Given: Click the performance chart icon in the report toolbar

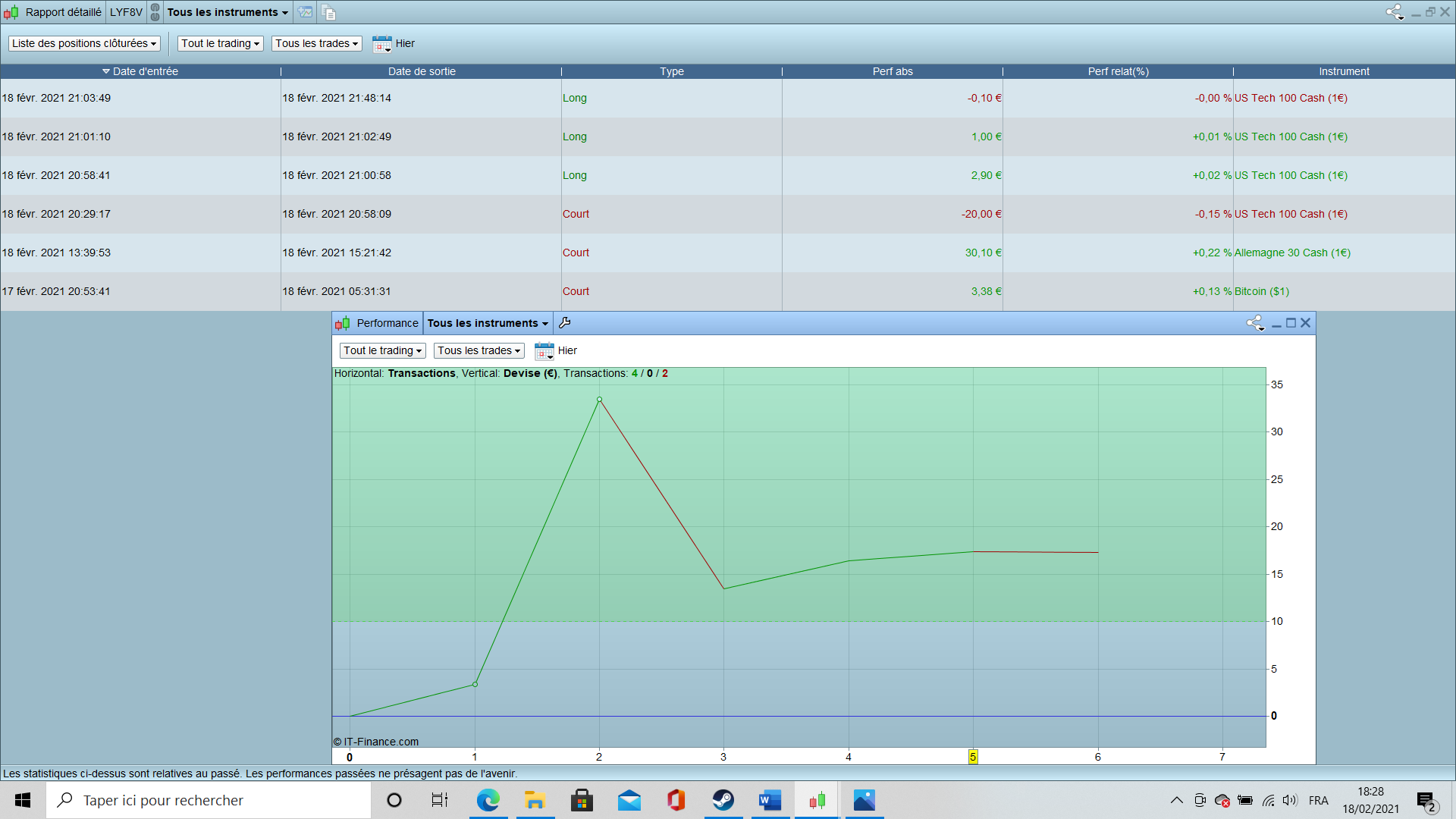Looking at the screenshot, I should (305, 12).
